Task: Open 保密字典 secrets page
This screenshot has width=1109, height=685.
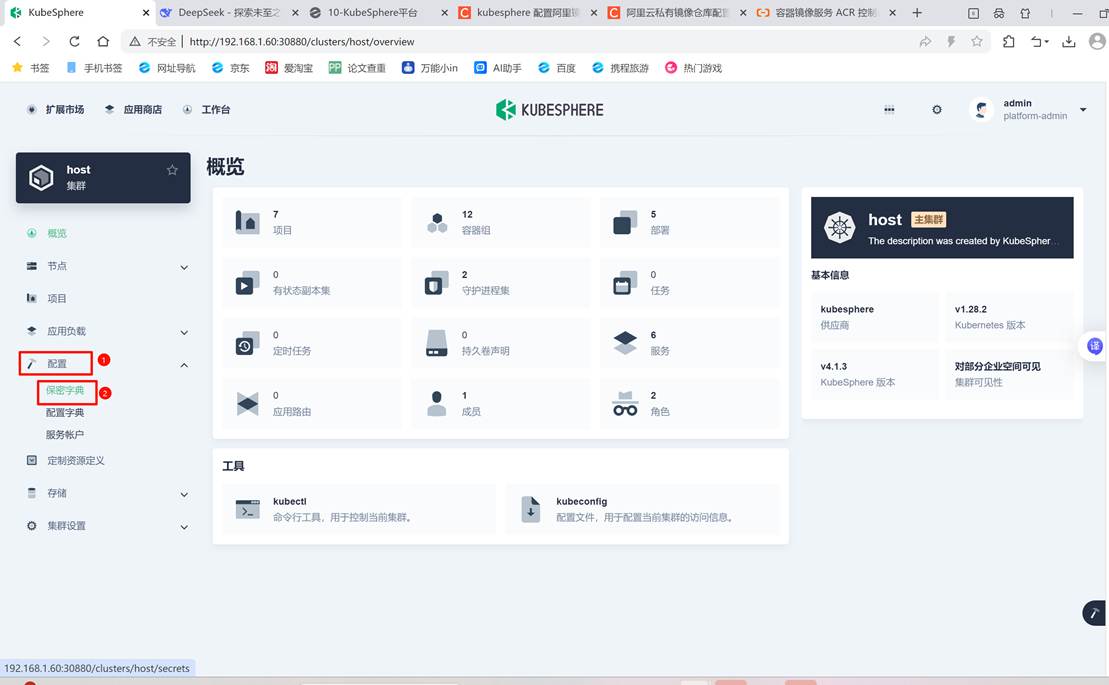Action: (65, 390)
